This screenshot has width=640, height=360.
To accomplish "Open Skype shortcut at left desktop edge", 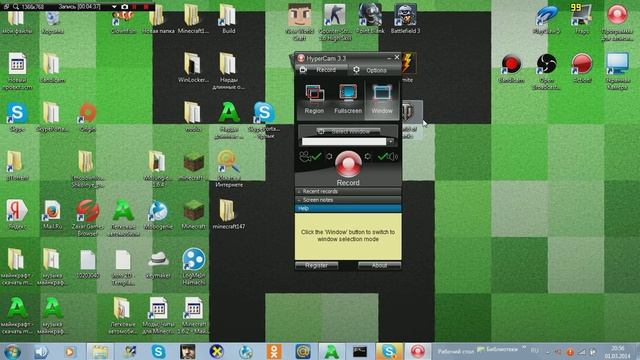I will [x=17, y=118].
